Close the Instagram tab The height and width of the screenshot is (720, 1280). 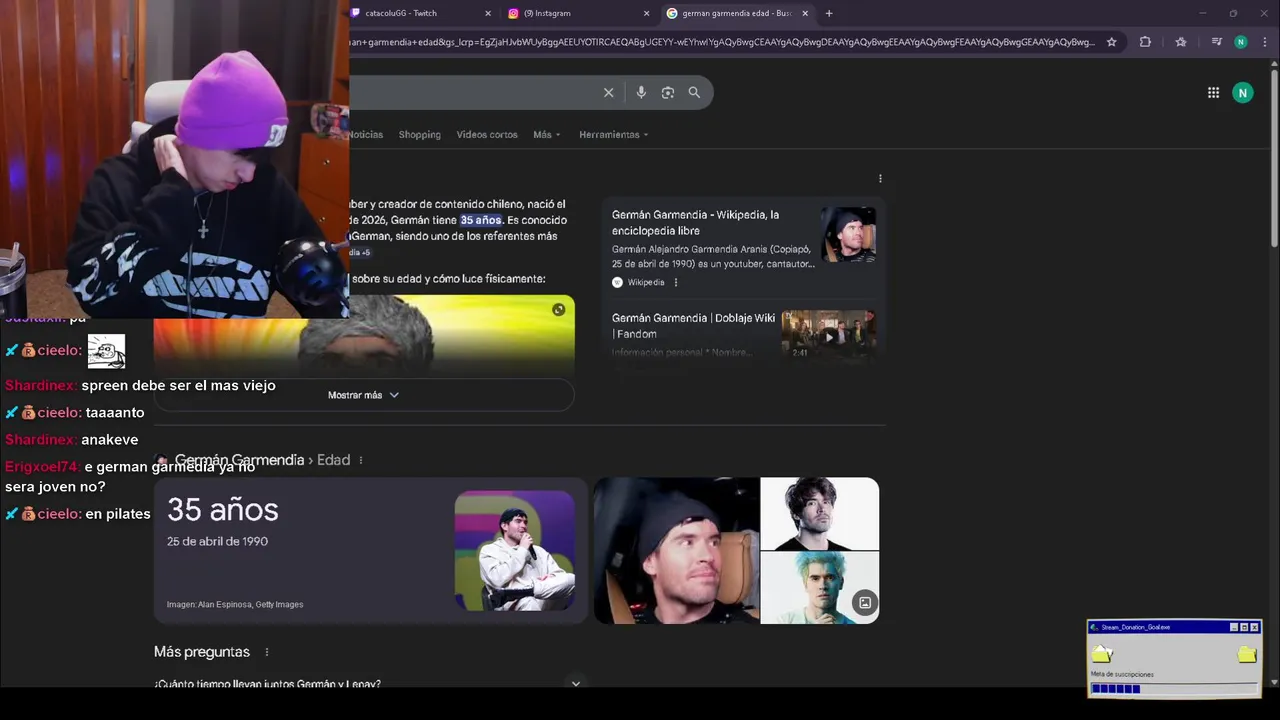(646, 13)
